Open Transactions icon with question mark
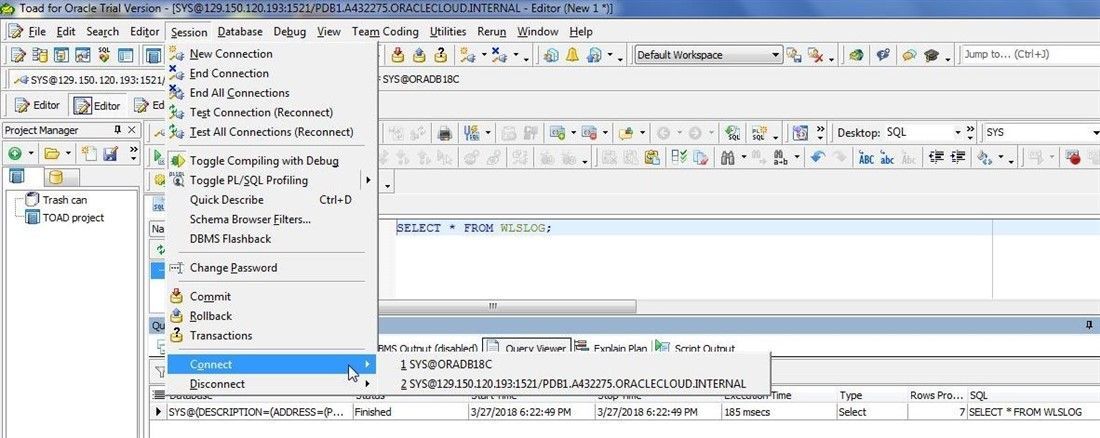Image resolution: width=1100 pixels, height=438 pixels. (441, 55)
